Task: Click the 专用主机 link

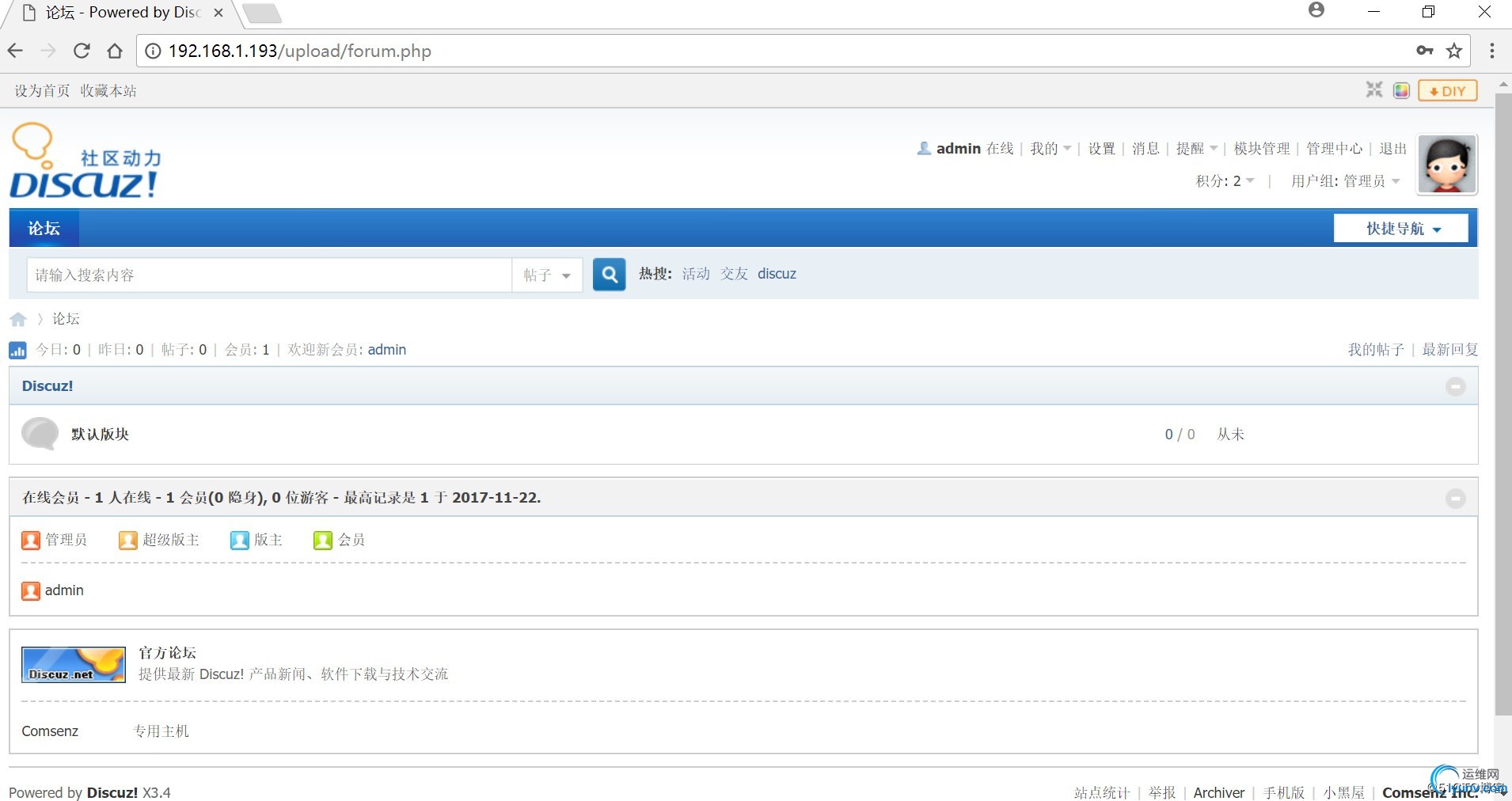Action: 161,731
